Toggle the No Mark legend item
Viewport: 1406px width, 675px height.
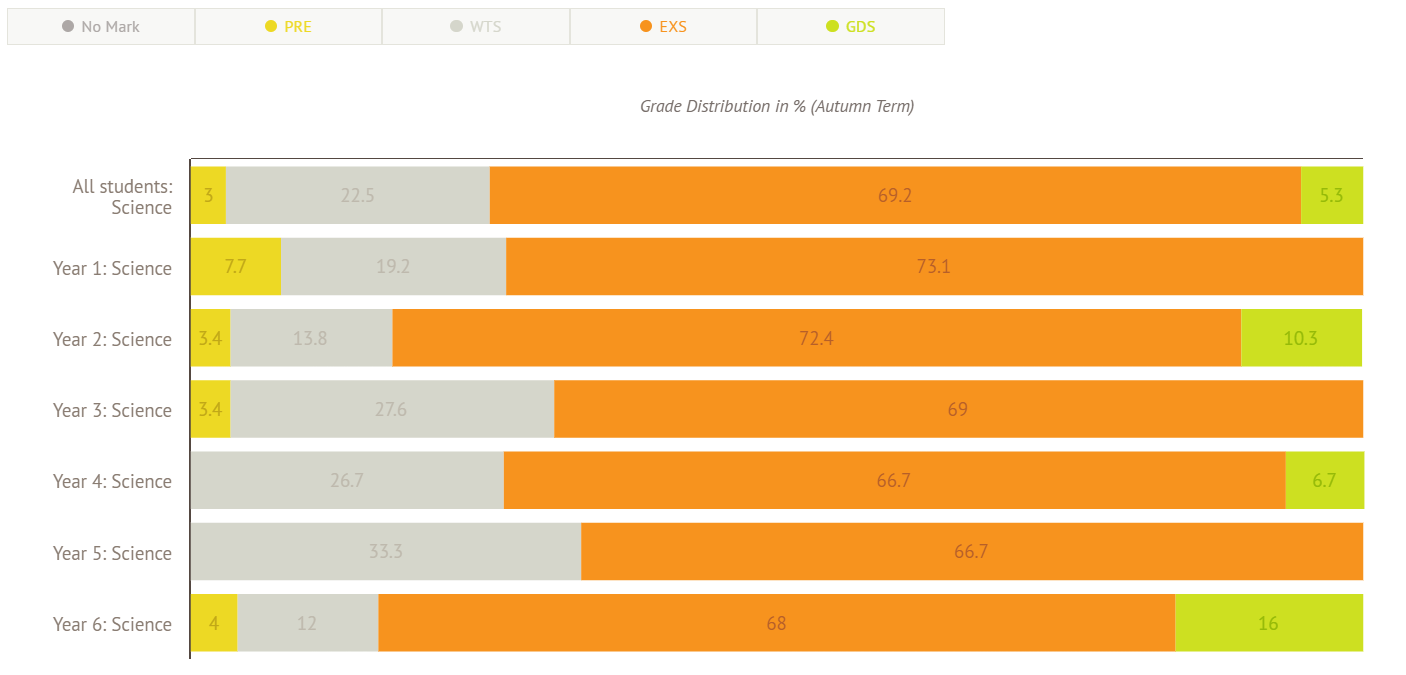pos(101,27)
